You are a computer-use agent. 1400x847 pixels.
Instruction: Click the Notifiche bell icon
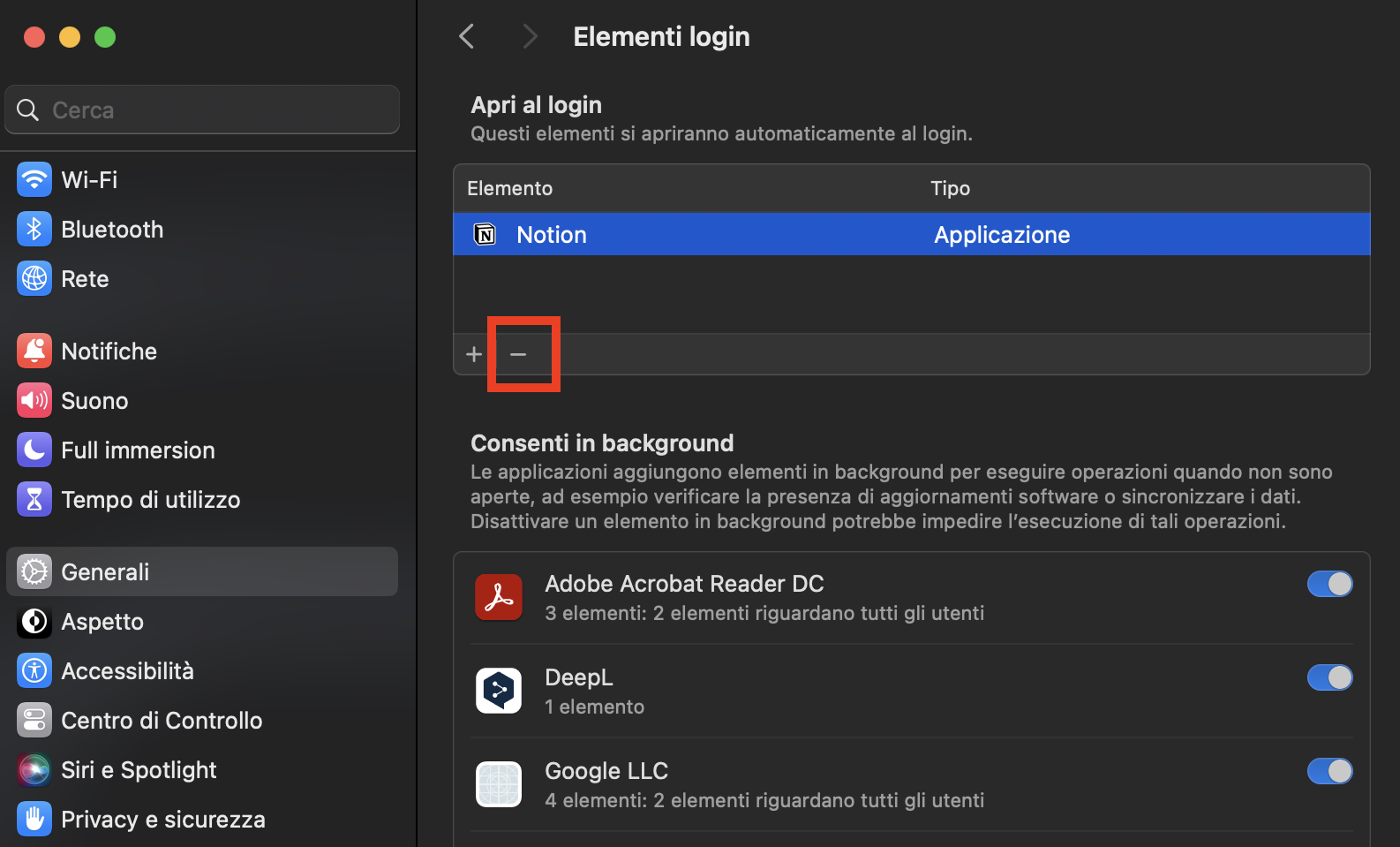coord(34,352)
